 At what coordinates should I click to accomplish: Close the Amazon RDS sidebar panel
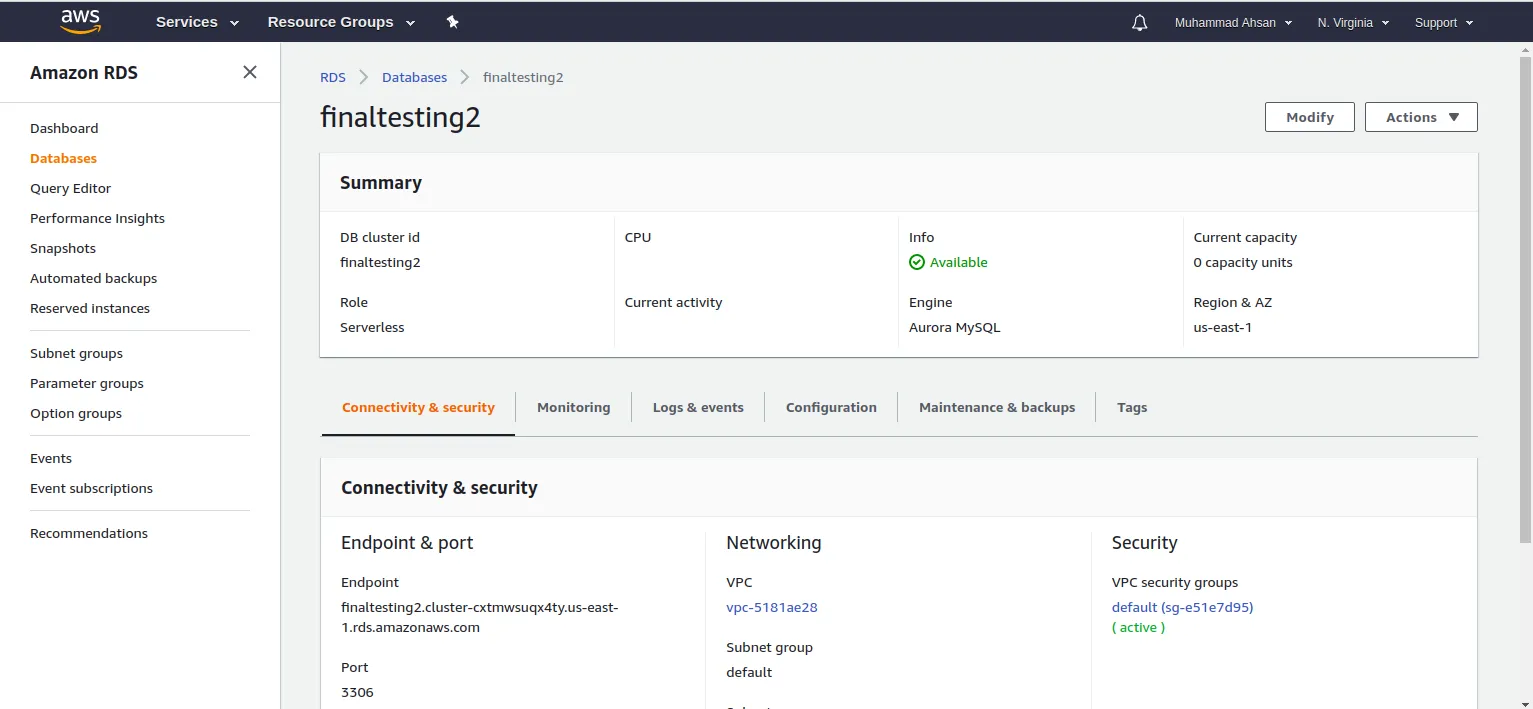tap(250, 72)
